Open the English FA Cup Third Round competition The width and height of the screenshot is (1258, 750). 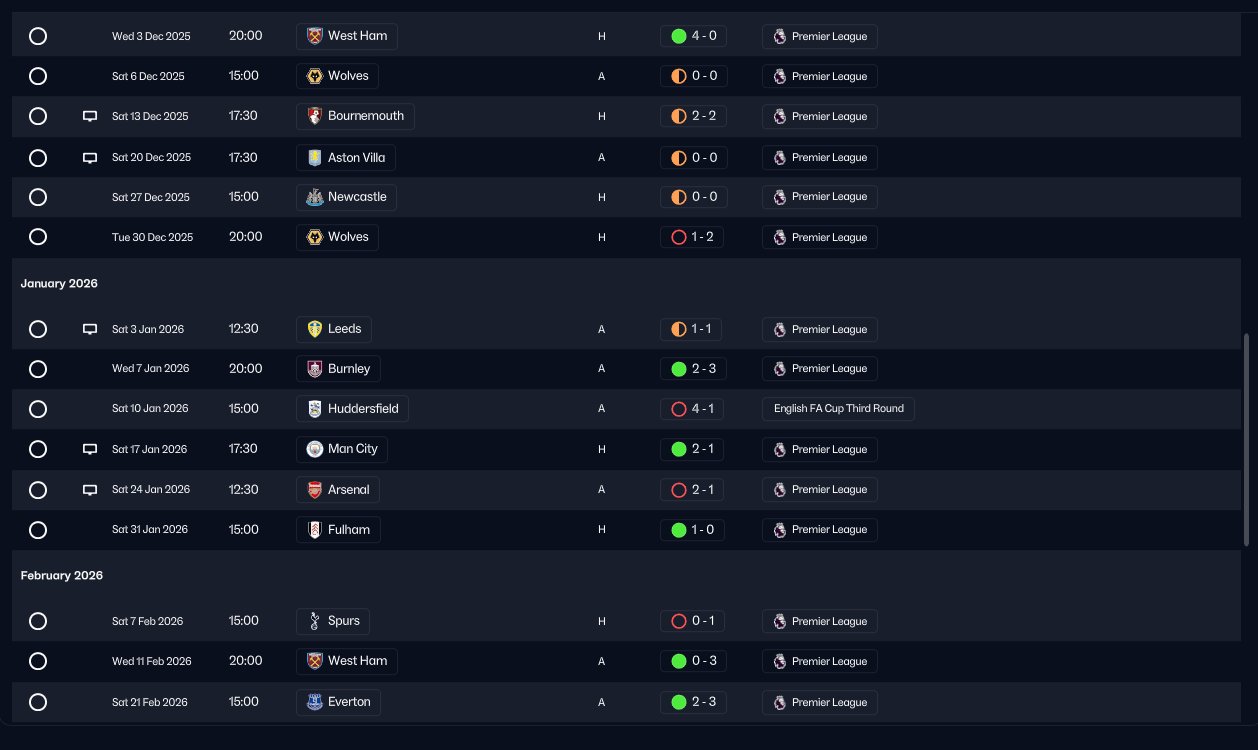click(x=838, y=409)
